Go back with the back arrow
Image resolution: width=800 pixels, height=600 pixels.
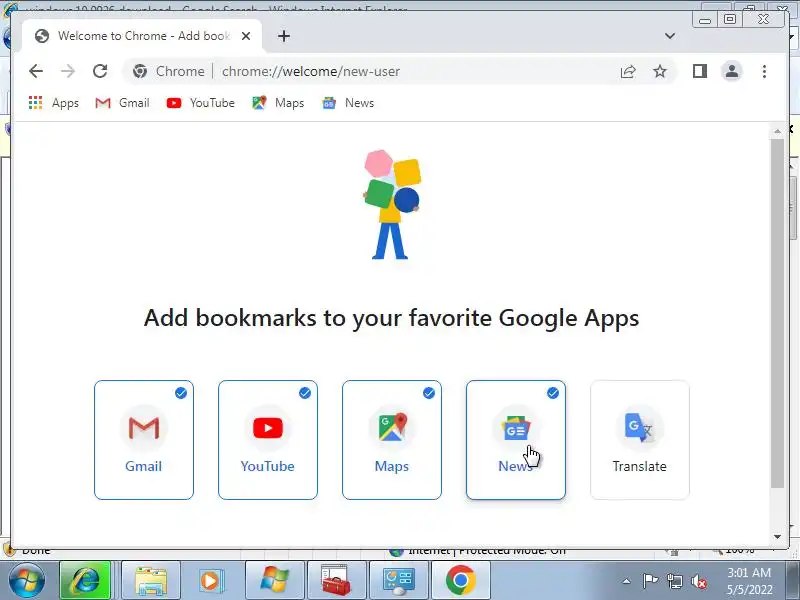[36, 71]
